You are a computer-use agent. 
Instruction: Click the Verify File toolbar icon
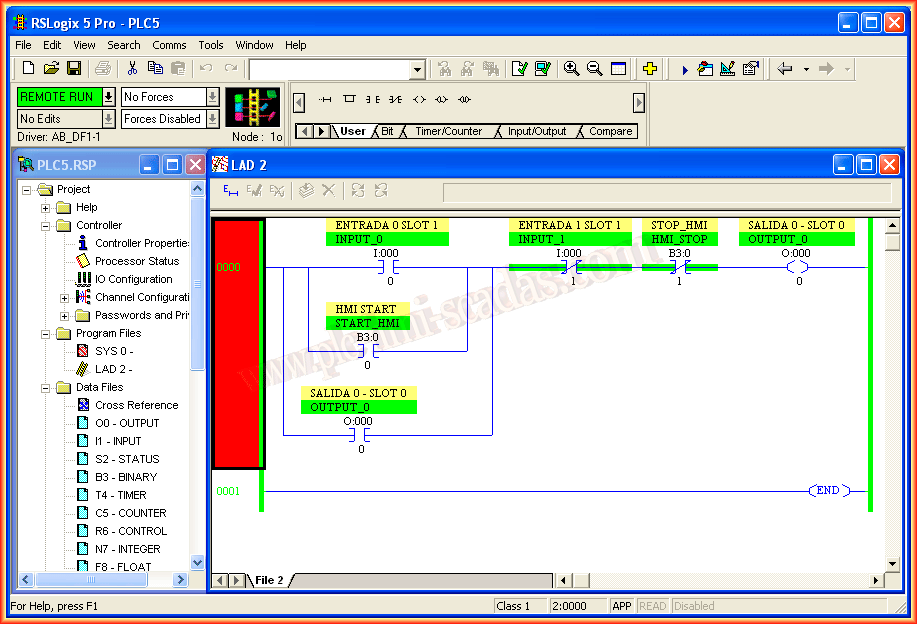pyautogui.click(x=519, y=69)
